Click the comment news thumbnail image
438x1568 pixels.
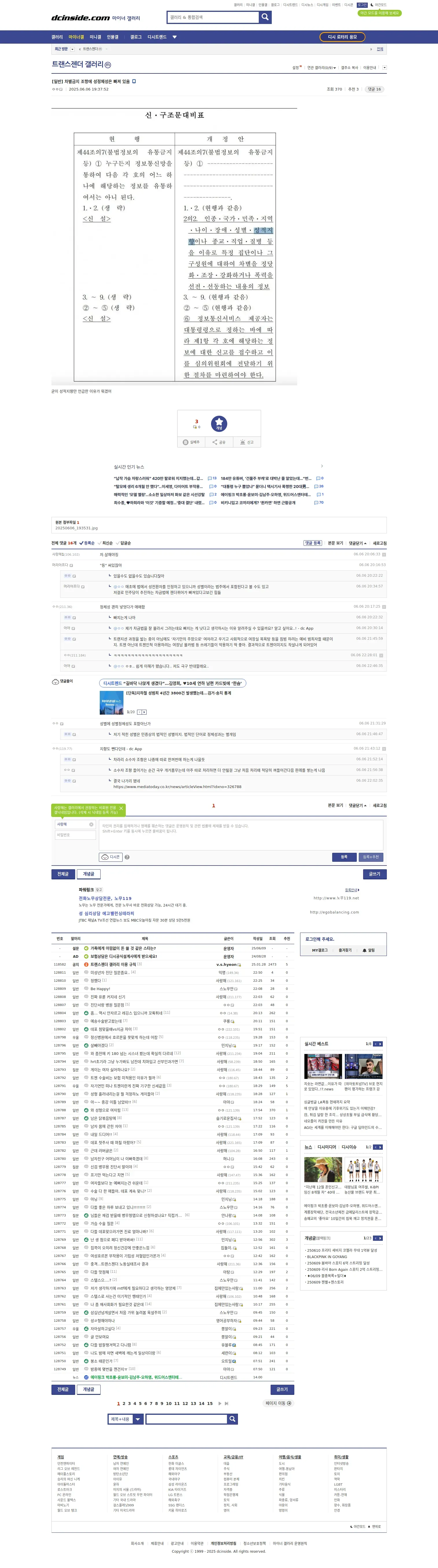111,702
